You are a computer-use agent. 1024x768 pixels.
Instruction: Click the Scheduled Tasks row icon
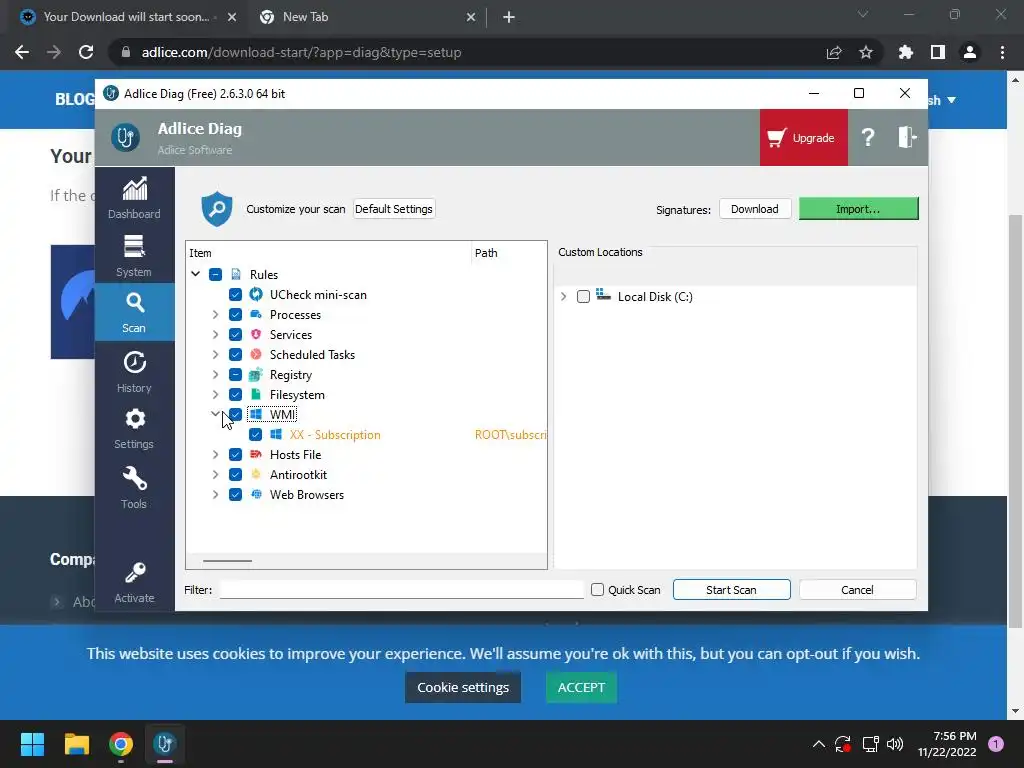256,355
